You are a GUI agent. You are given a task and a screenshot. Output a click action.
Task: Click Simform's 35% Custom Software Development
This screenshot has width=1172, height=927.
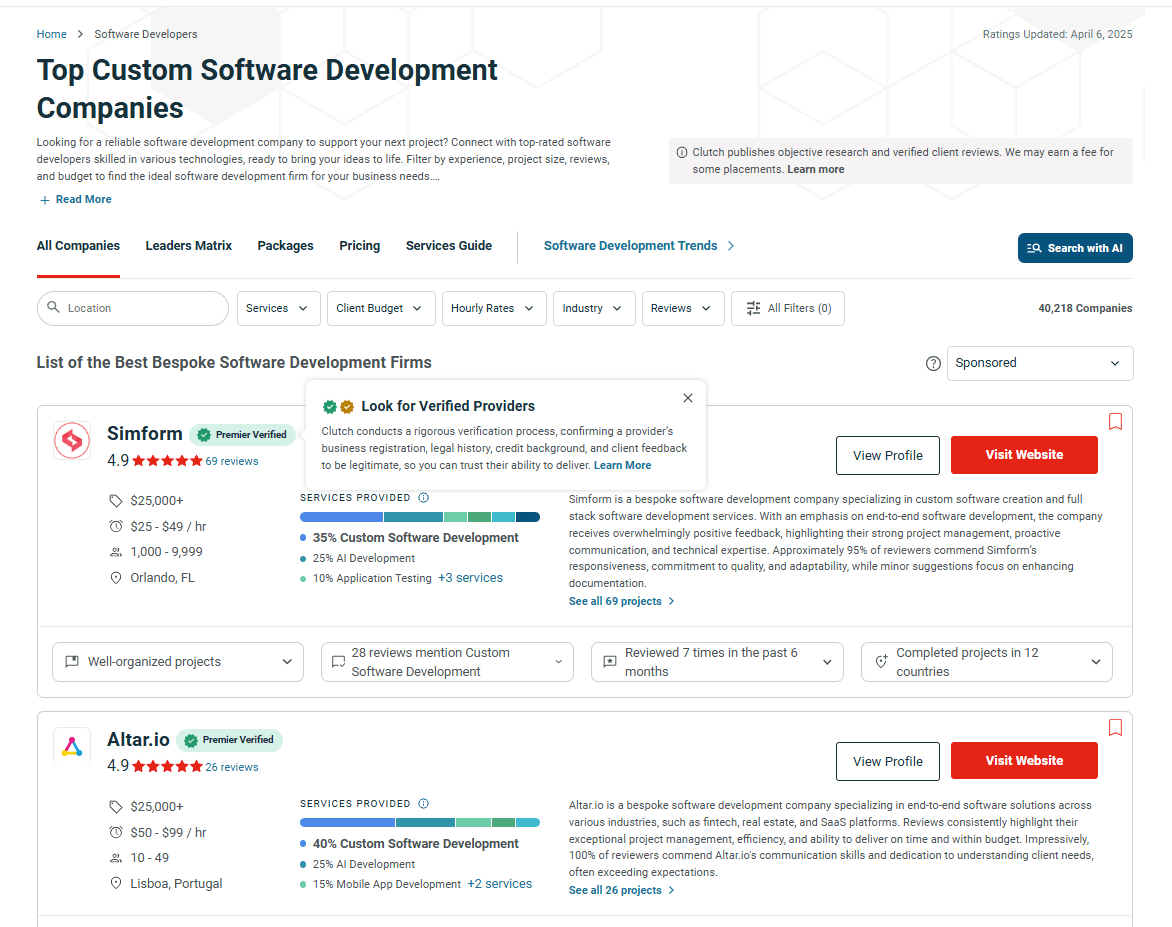pyautogui.click(x=416, y=538)
